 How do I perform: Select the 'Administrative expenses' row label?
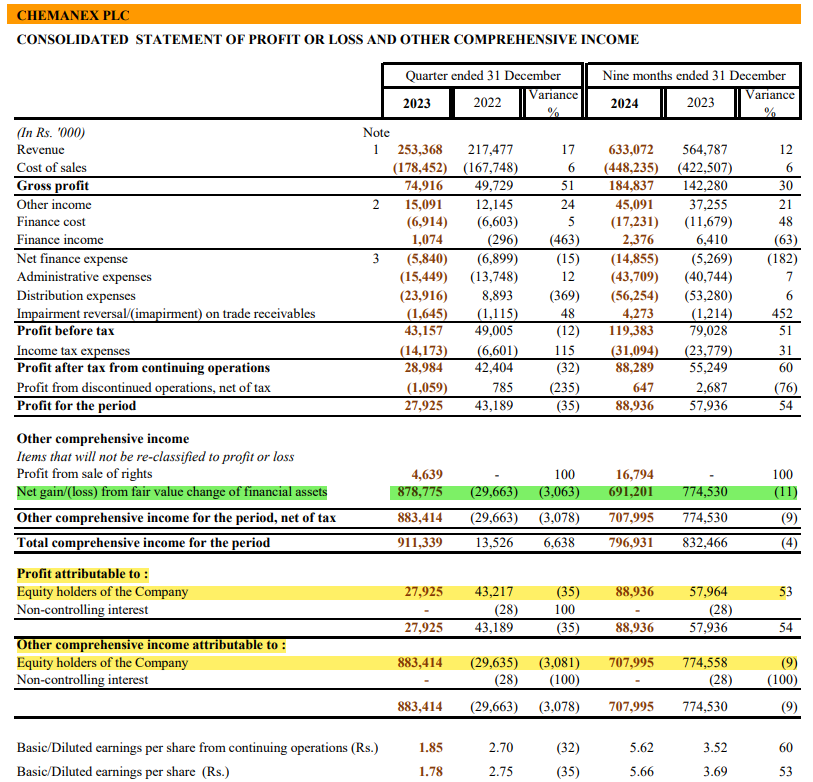coord(84,277)
